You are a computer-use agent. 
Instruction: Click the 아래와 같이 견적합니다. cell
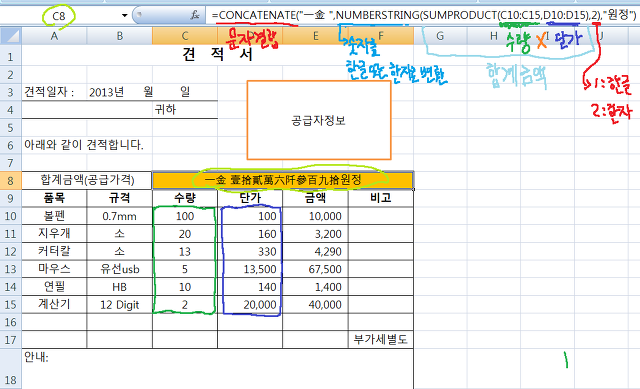84,145
